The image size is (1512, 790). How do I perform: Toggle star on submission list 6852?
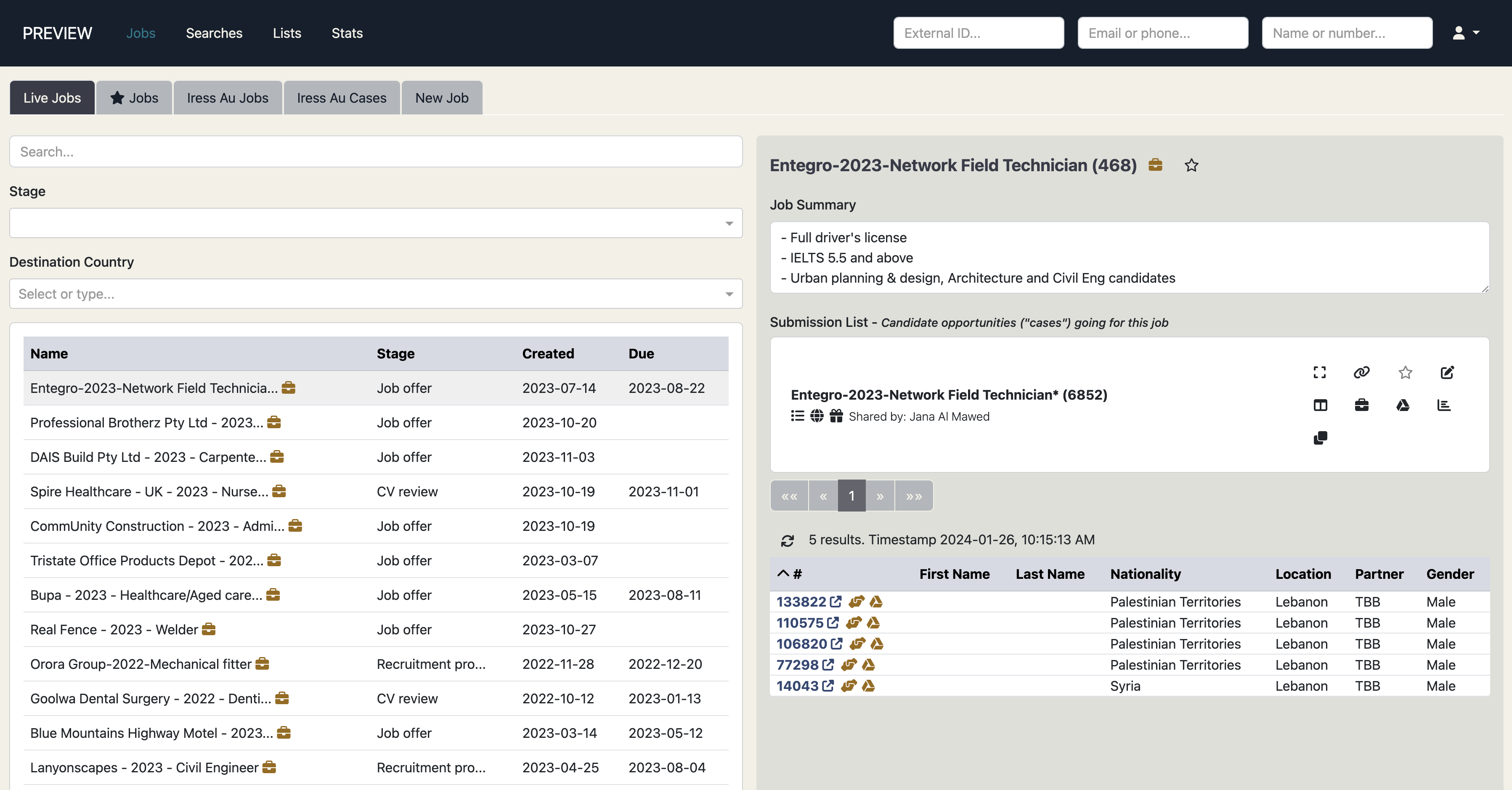coord(1405,372)
